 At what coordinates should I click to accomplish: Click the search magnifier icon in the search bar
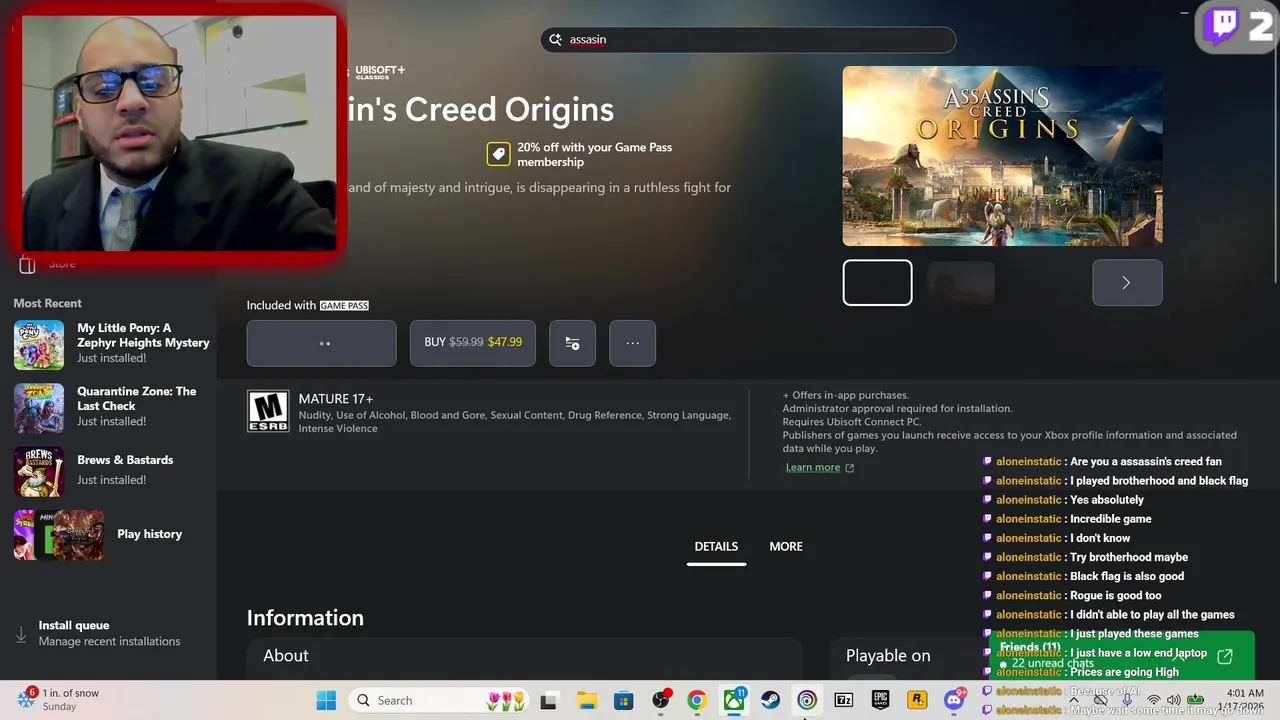(555, 40)
